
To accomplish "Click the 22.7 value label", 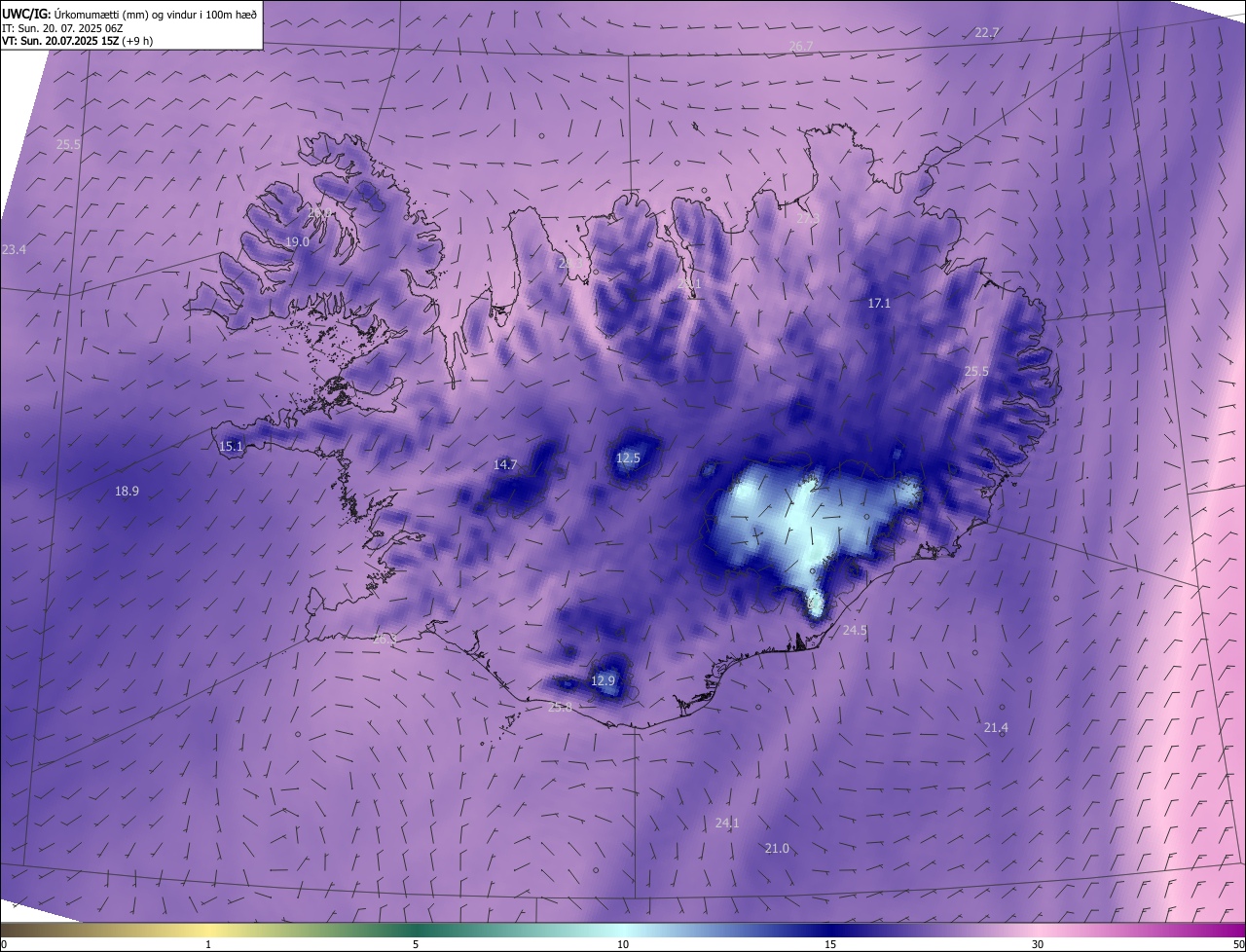I will [987, 33].
